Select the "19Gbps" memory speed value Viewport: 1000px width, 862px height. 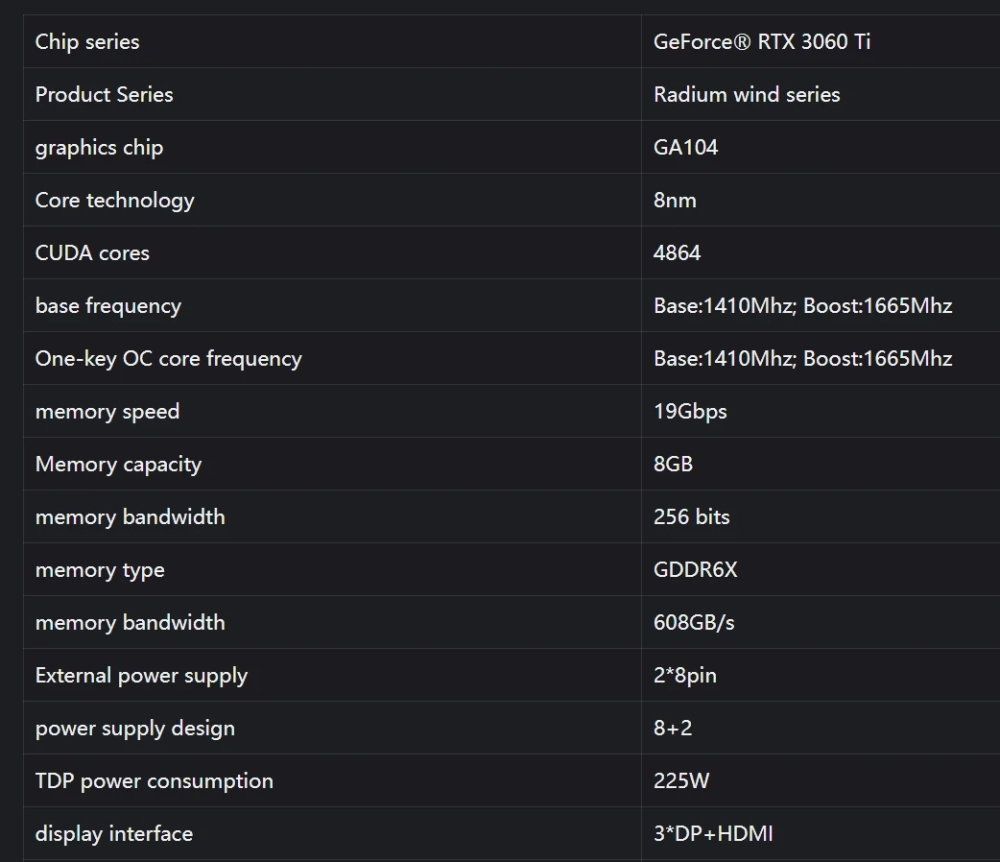(x=690, y=412)
